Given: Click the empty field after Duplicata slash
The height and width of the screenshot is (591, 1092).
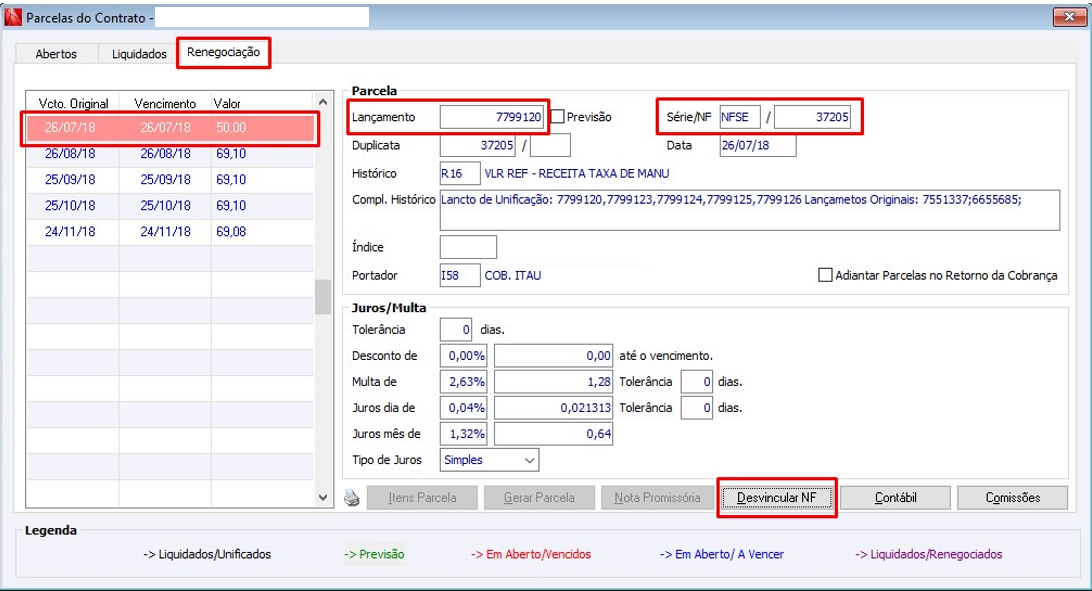Looking at the screenshot, I should (550, 145).
